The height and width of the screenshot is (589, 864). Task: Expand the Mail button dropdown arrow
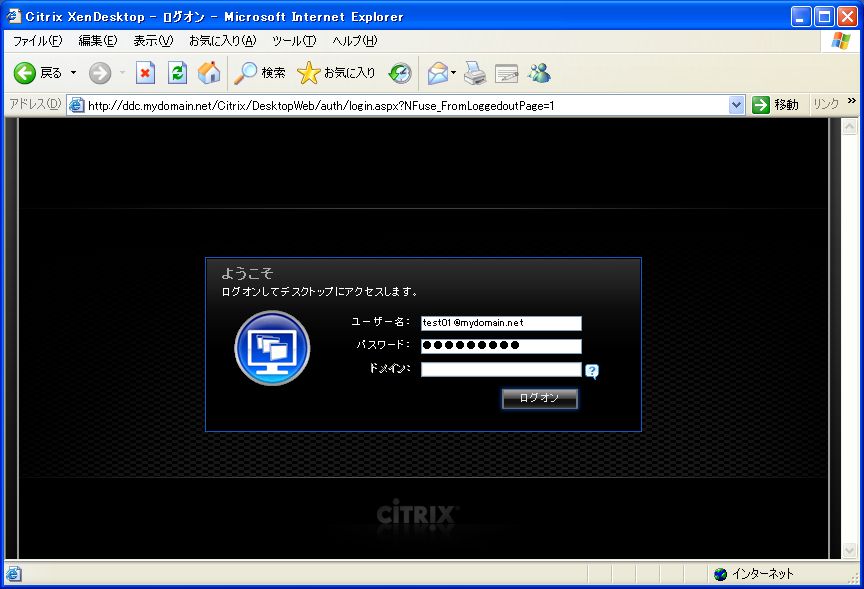(453, 73)
